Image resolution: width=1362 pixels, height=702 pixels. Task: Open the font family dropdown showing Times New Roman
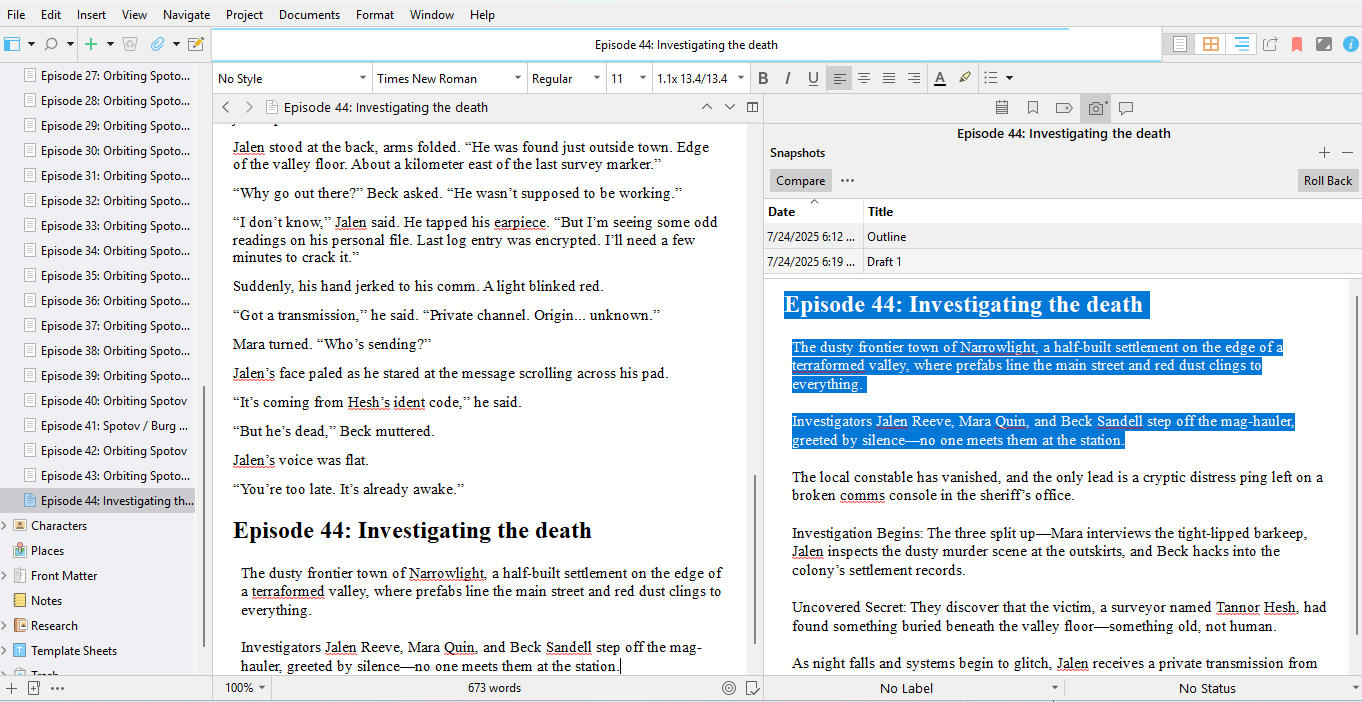pos(449,78)
